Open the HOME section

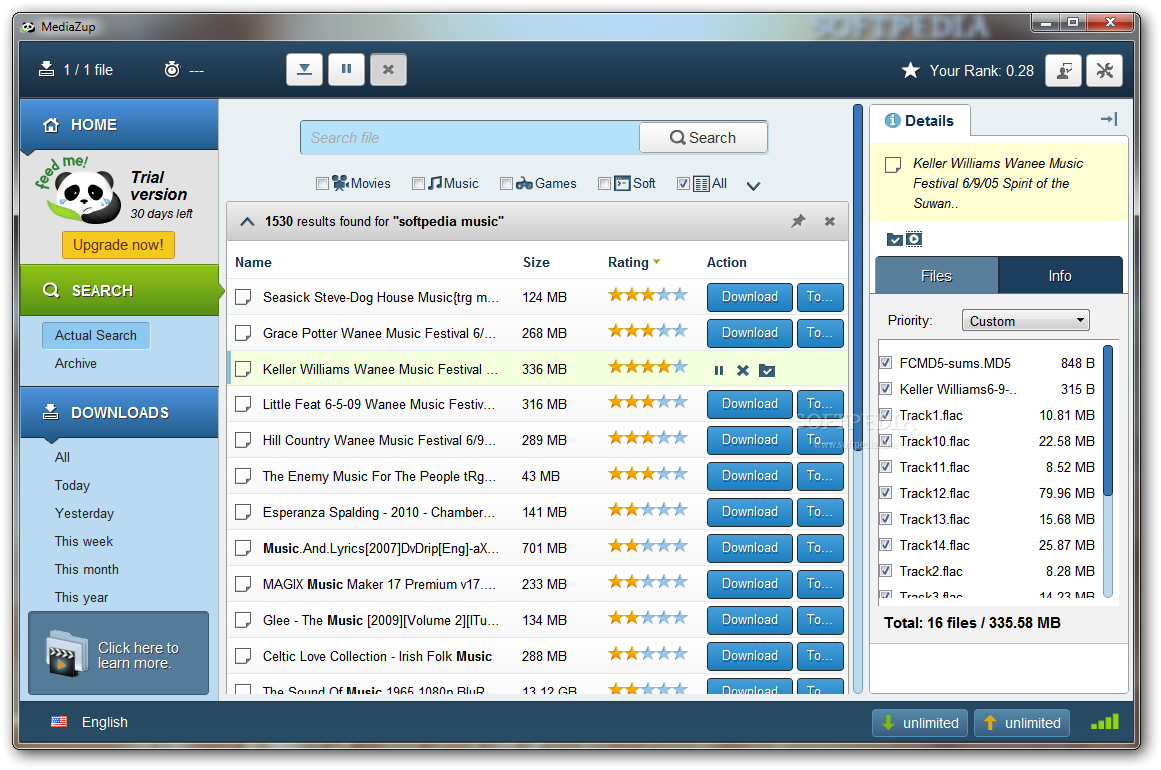(x=119, y=124)
